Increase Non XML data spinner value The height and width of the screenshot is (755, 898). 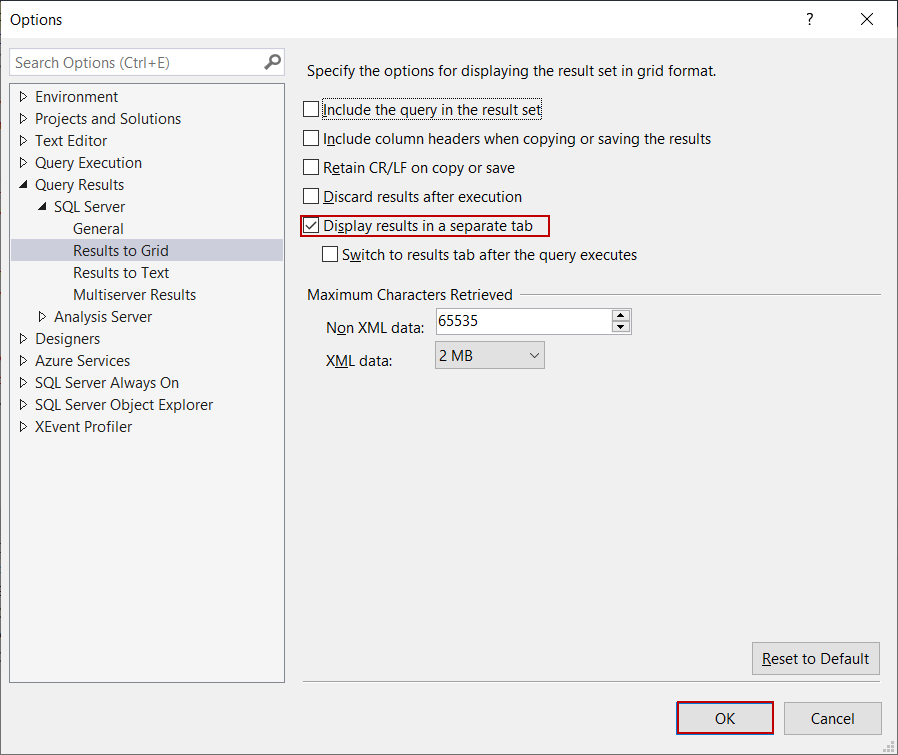(x=621, y=315)
